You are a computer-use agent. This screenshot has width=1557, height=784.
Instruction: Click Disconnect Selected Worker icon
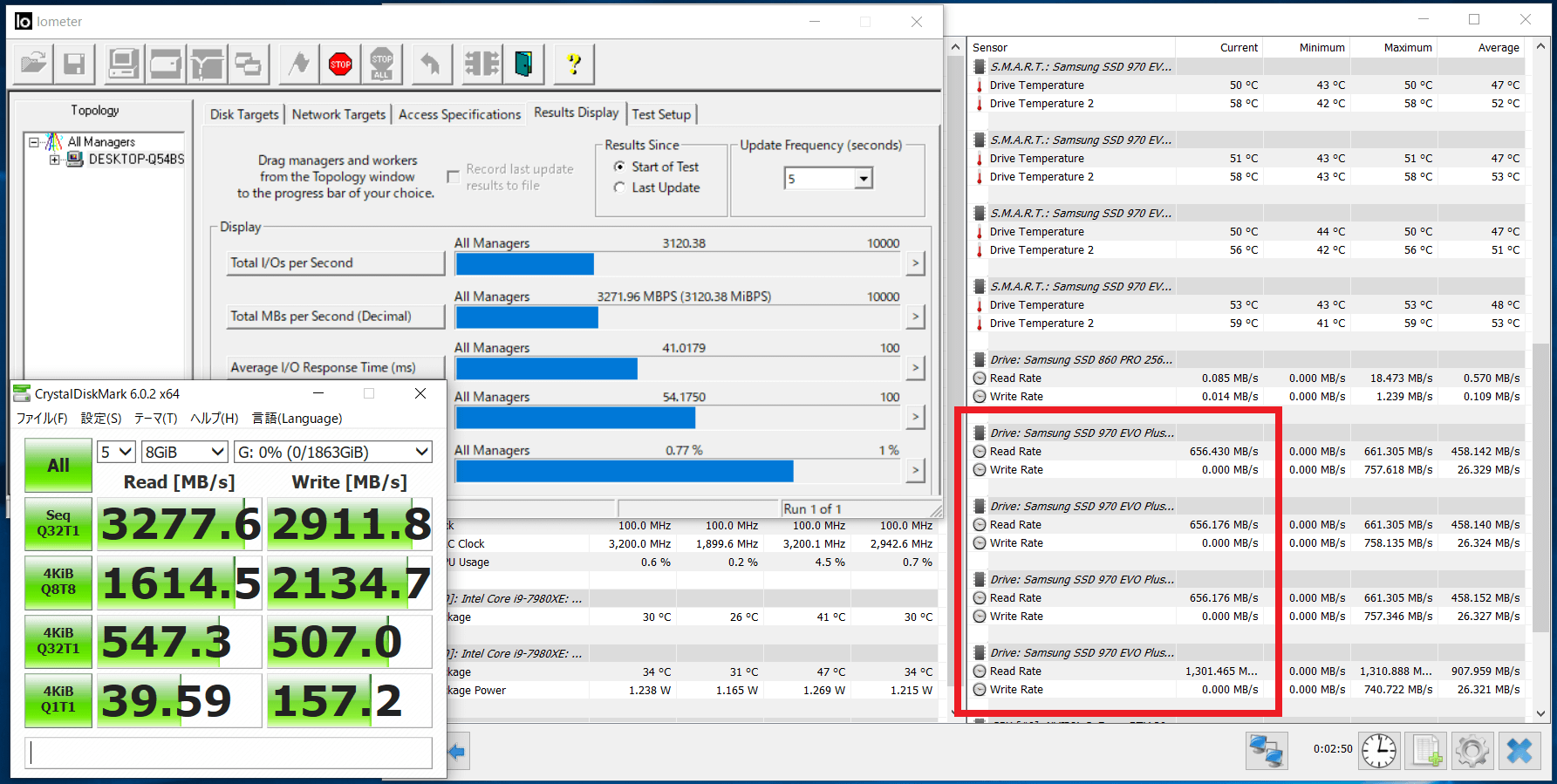click(x=481, y=64)
